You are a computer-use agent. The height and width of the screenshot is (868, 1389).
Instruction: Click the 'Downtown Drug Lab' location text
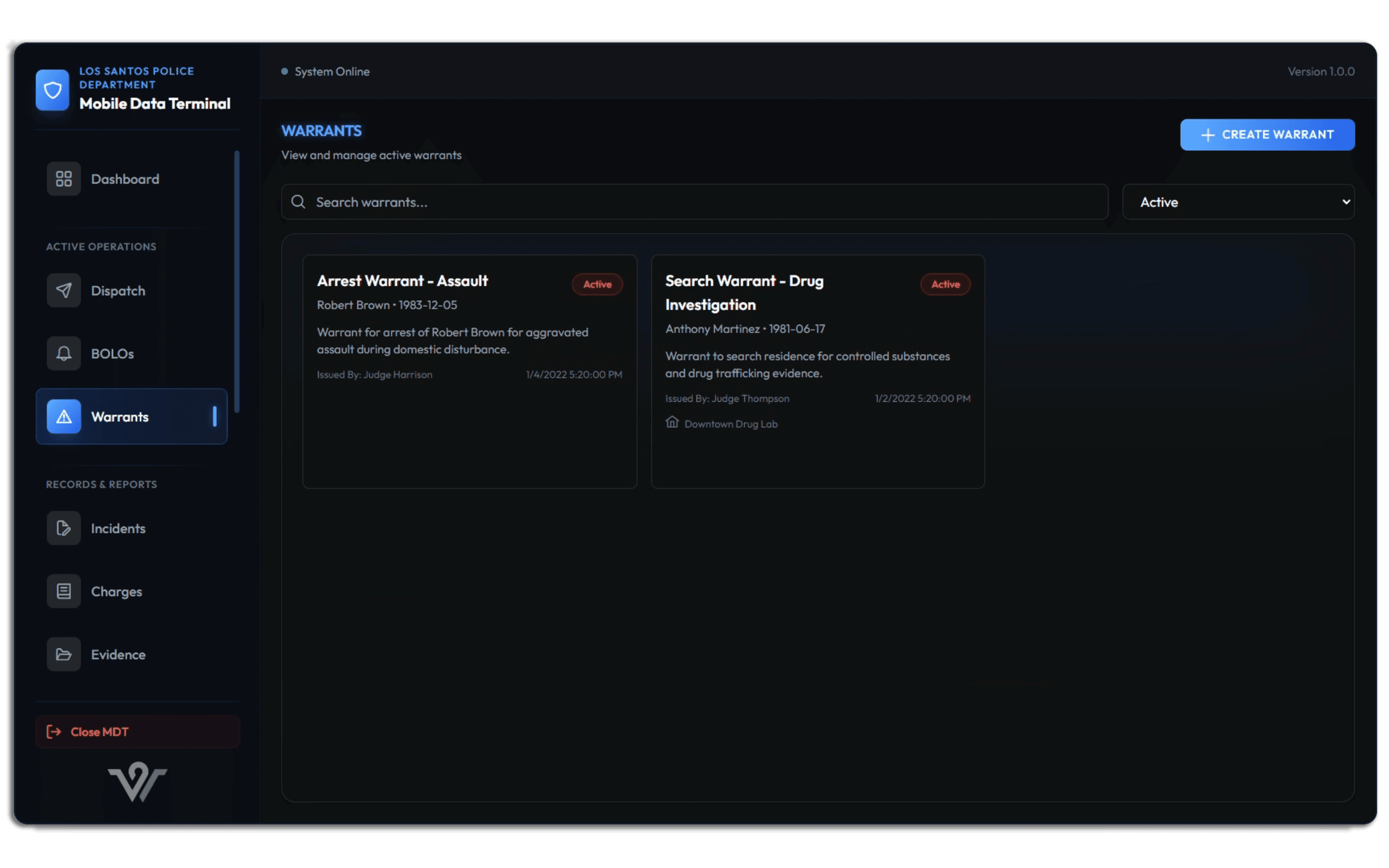coord(731,424)
